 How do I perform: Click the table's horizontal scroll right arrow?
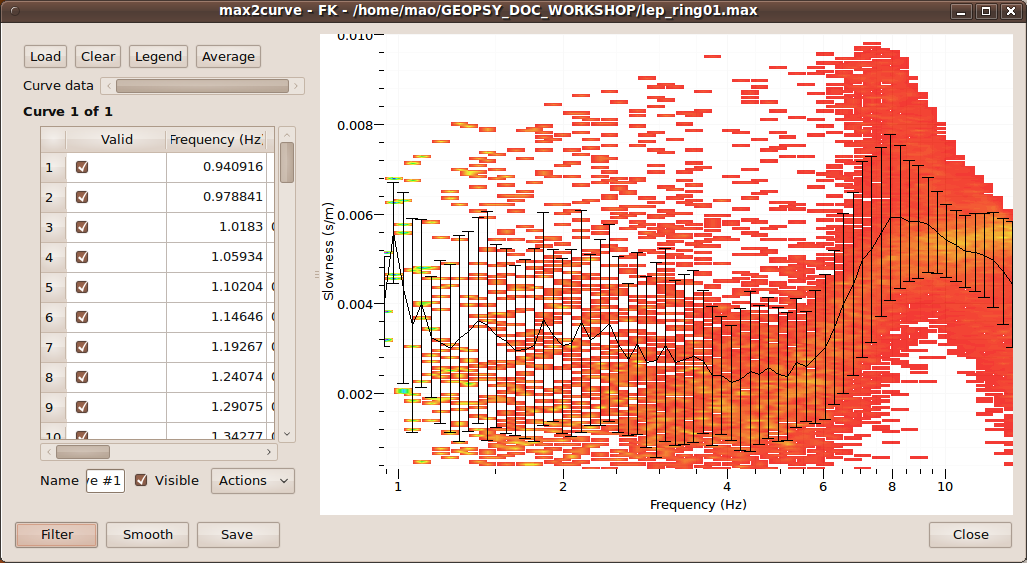(269, 451)
